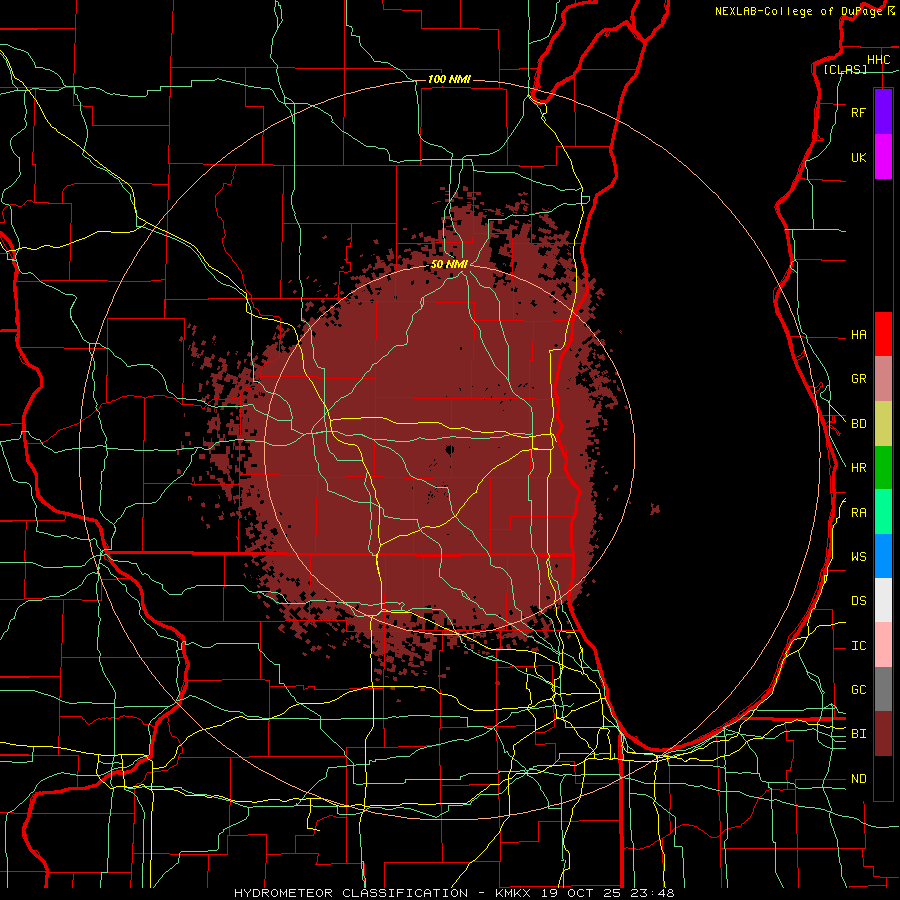Screen dimensions: 900x900
Task: Click the UK legend label
Action: [858, 158]
